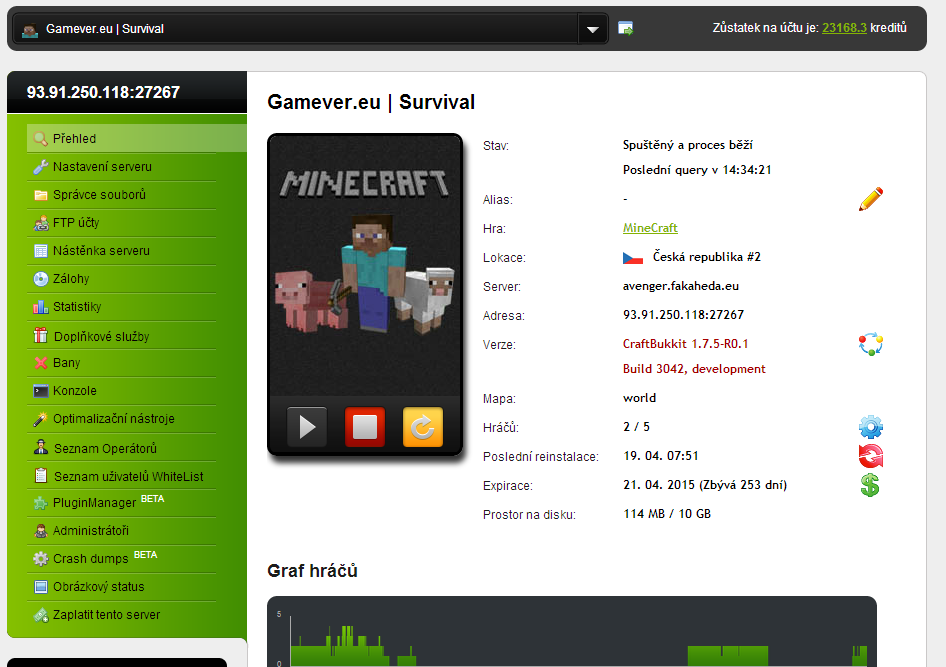Open the MineCraft game link
Viewport: 946px width, 667px height.
(650, 228)
